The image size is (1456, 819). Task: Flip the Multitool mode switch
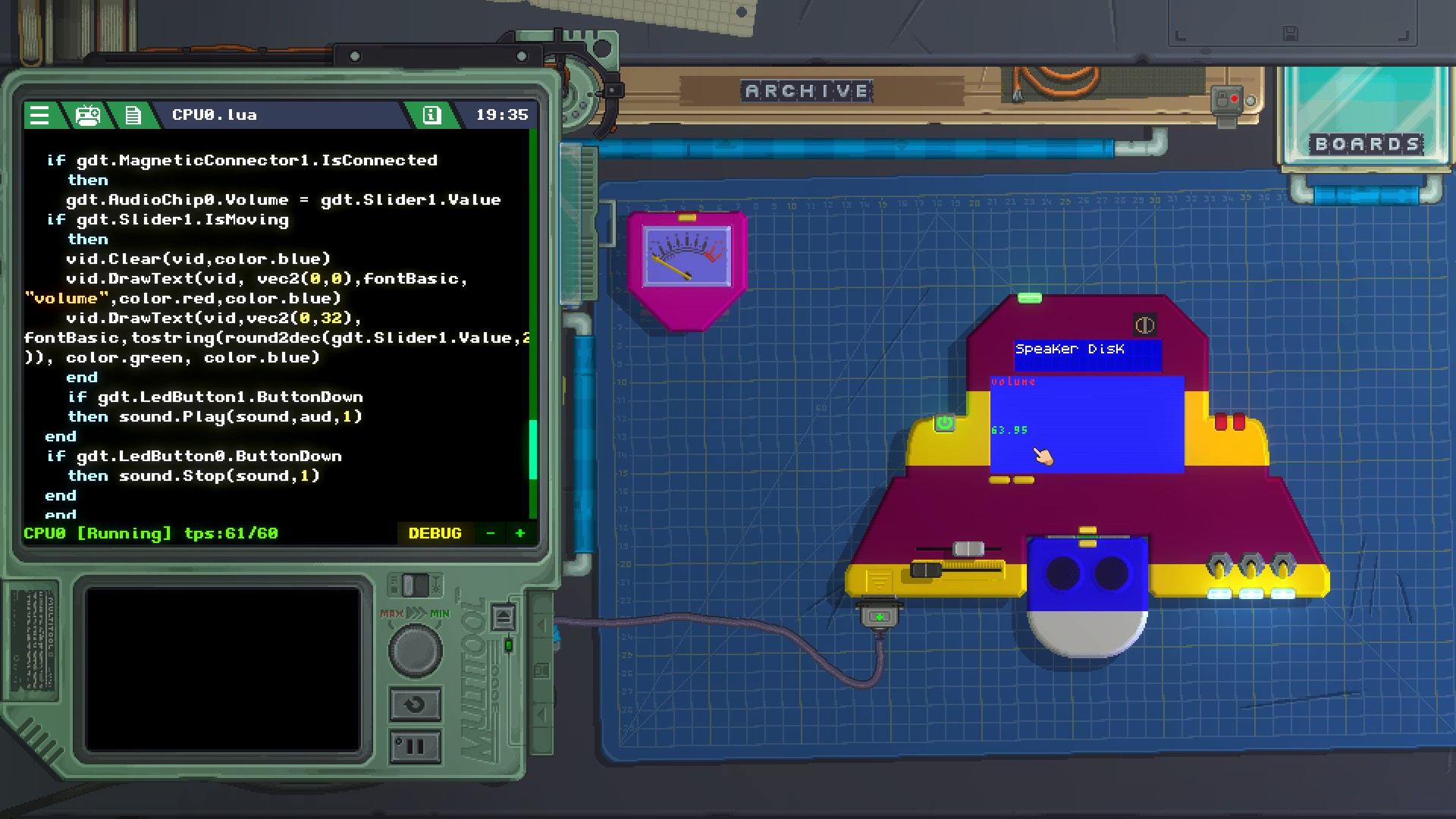[414, 585]
